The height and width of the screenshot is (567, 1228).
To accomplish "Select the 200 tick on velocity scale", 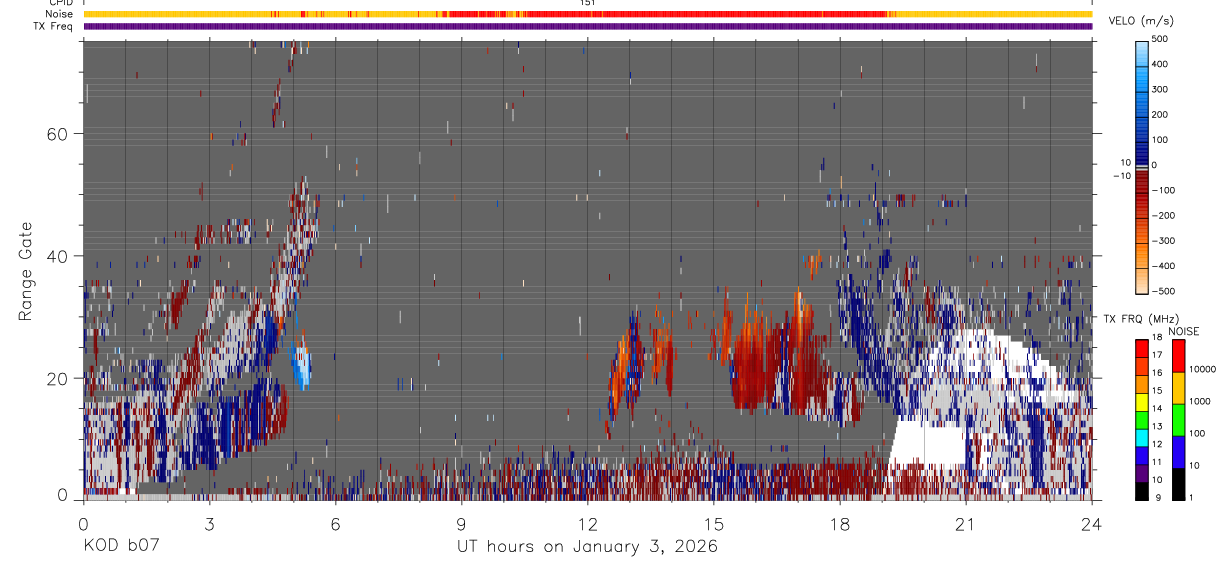I will (1162, 115).
